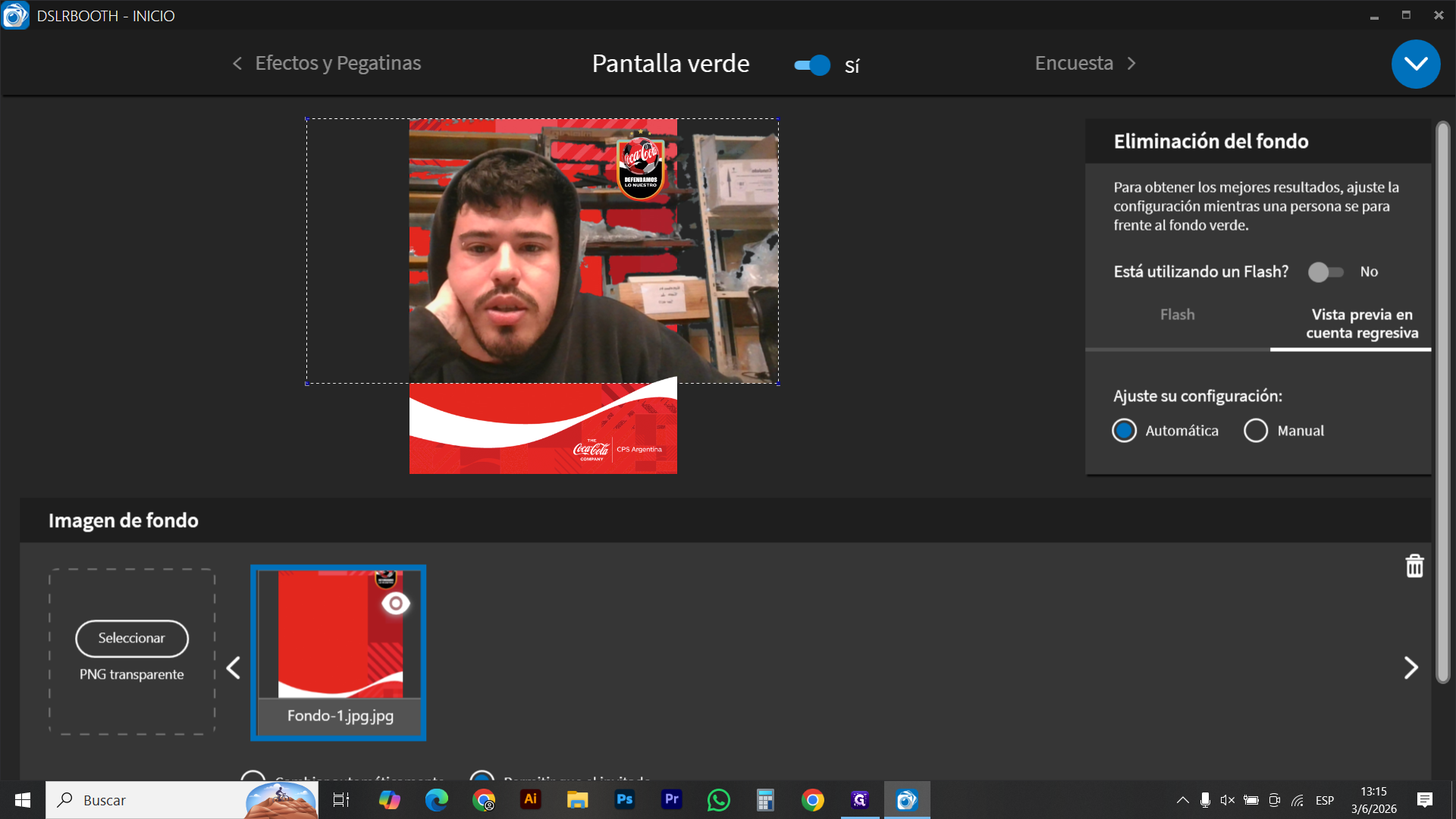Open Microsoft Copilot from taskbar

point(390,800)
